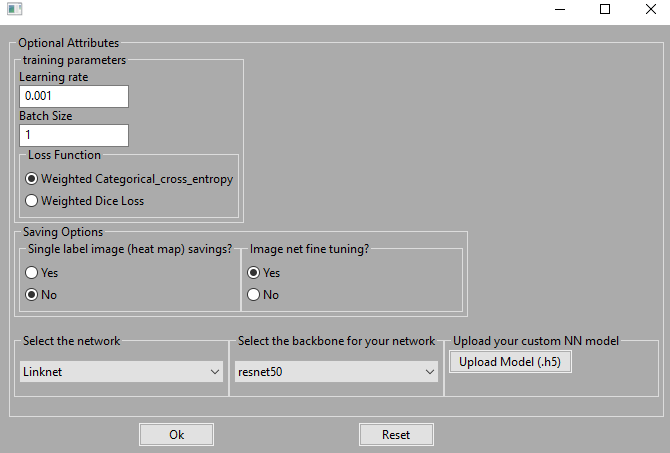Click the Upload Model (.h5) button
This screenshot has height=453, width=670.
pyautogui.click(x=510, y=362)
